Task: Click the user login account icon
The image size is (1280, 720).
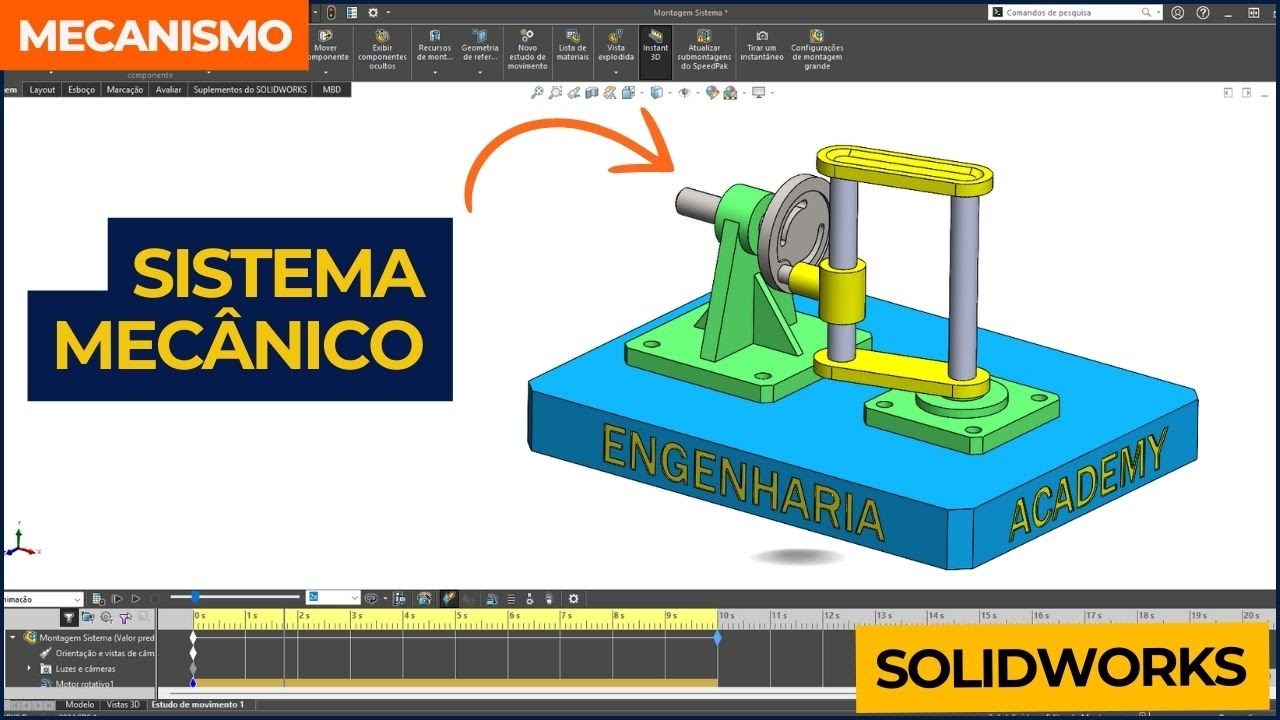Action: [x=1178, y=13]
